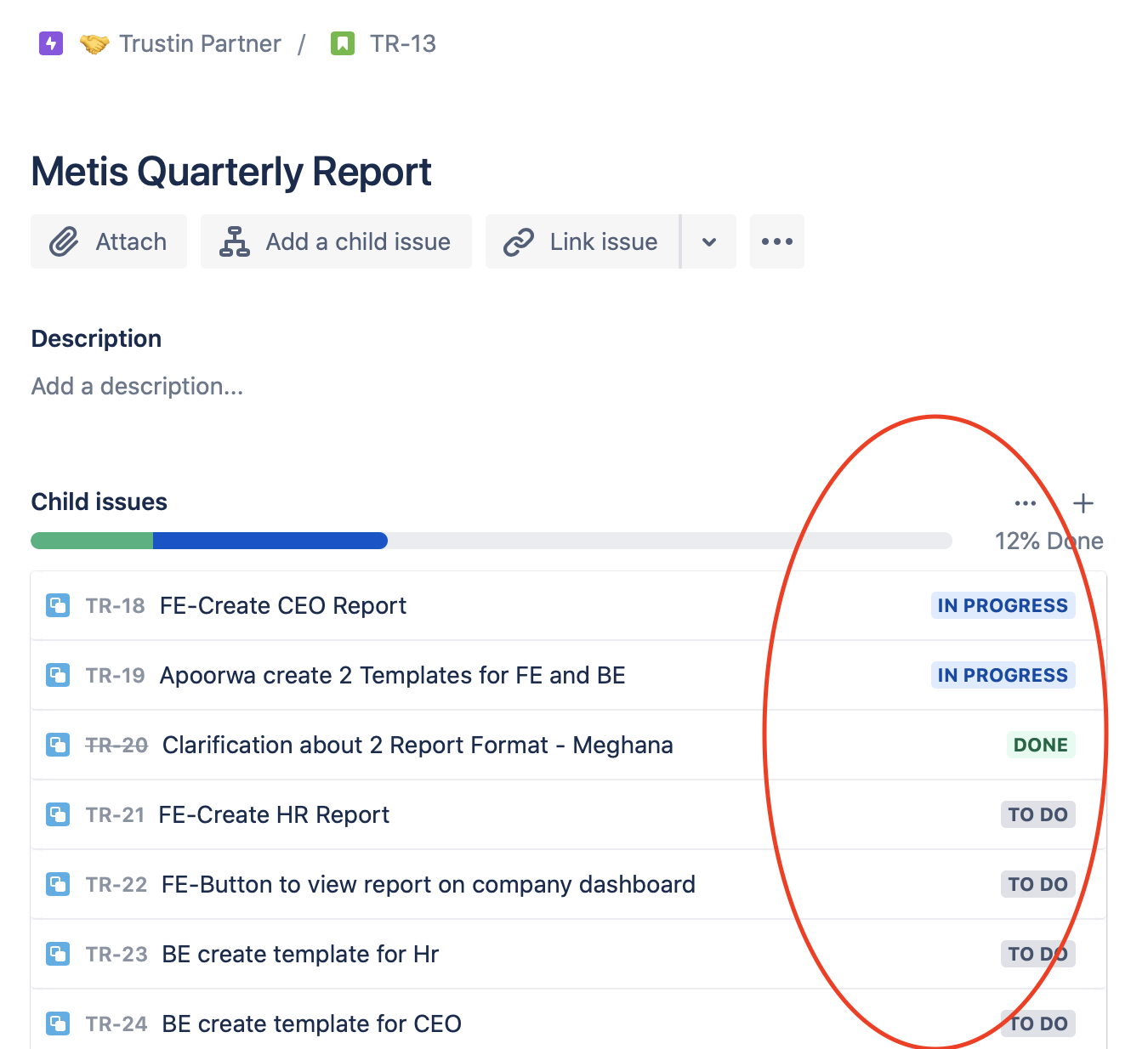Click Add a child issue button
The image size is (1148, 1049).
(x=336, y=241)
